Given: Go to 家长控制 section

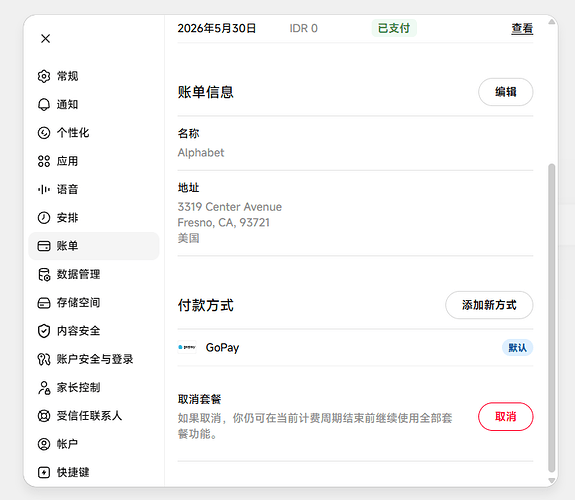Looking at the screenshot, I should click(94, 388).
